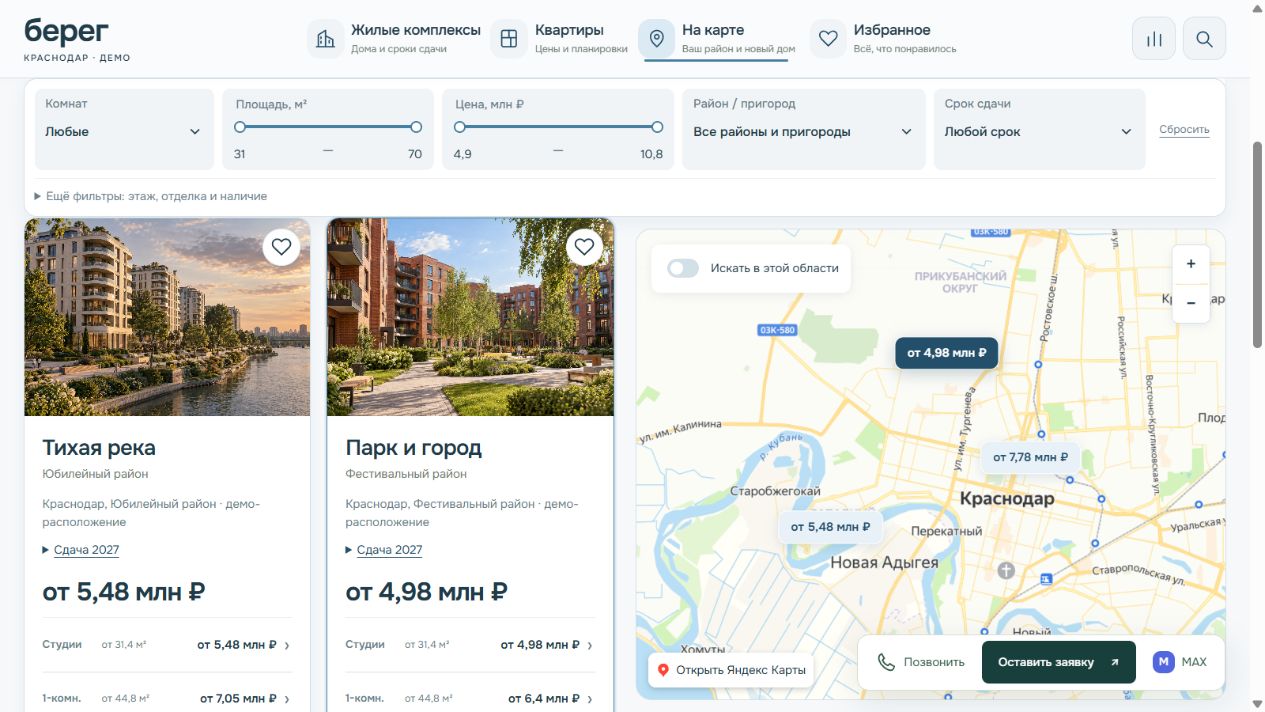Click the phone icon beside Позвонить
The width and height of the screenshot is (1265, 712).
coord(886,662)
